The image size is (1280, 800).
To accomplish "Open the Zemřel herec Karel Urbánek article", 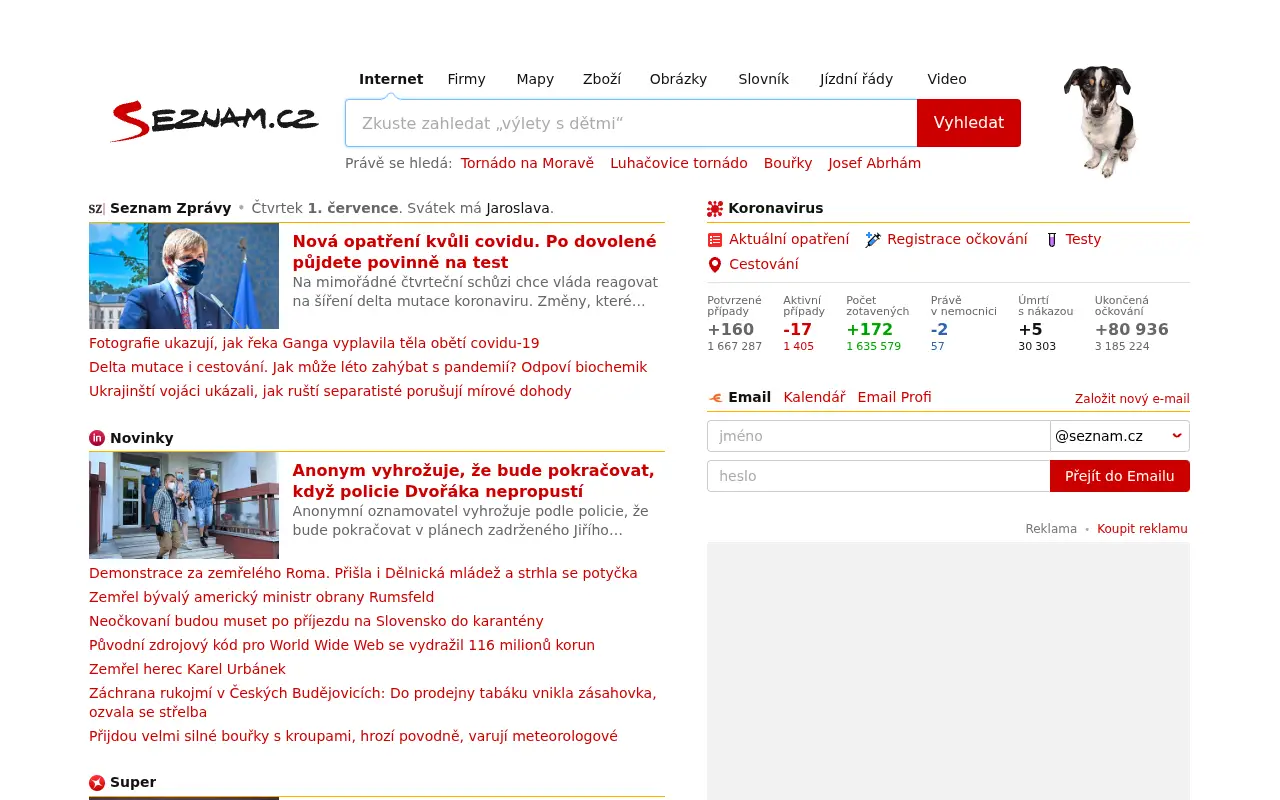I will point(187,669).
